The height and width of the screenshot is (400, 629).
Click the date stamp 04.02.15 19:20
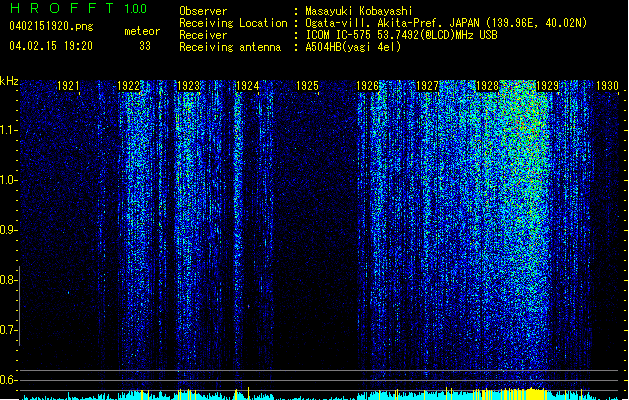pos(51,46)
